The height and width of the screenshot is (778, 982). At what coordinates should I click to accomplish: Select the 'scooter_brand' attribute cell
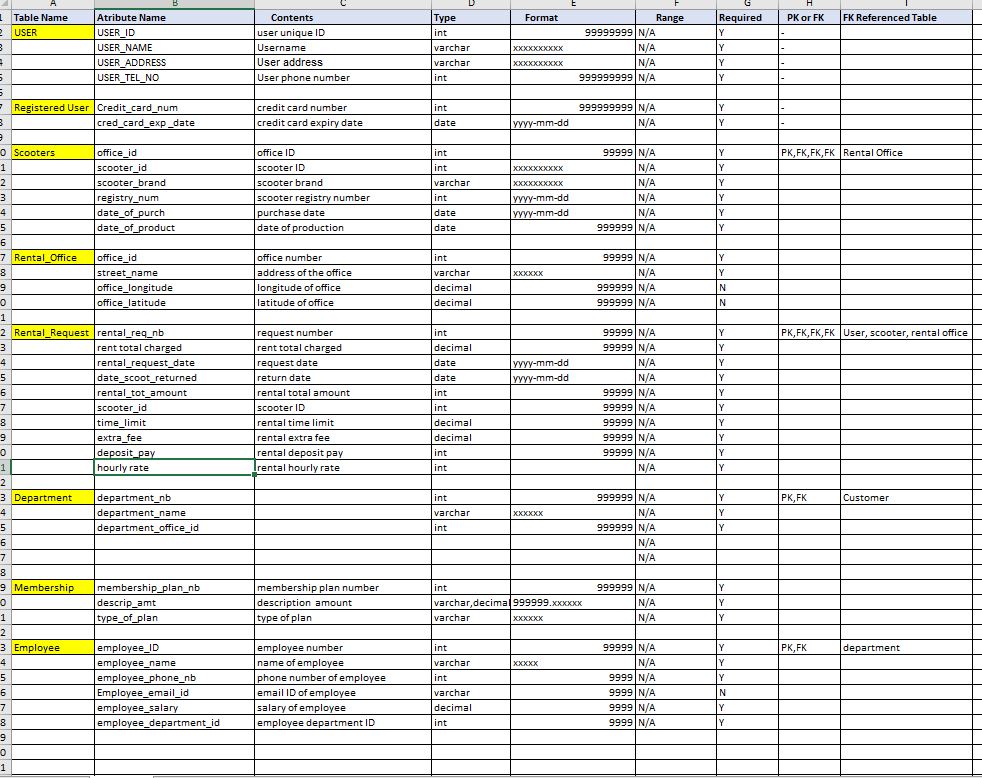(174, 183)
